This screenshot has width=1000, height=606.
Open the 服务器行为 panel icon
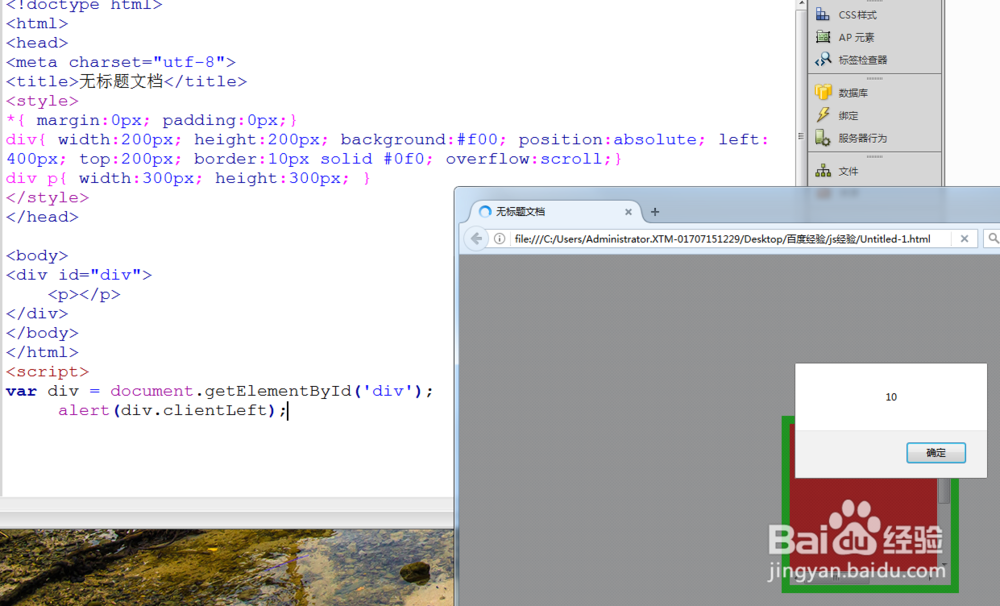(823, 138)
